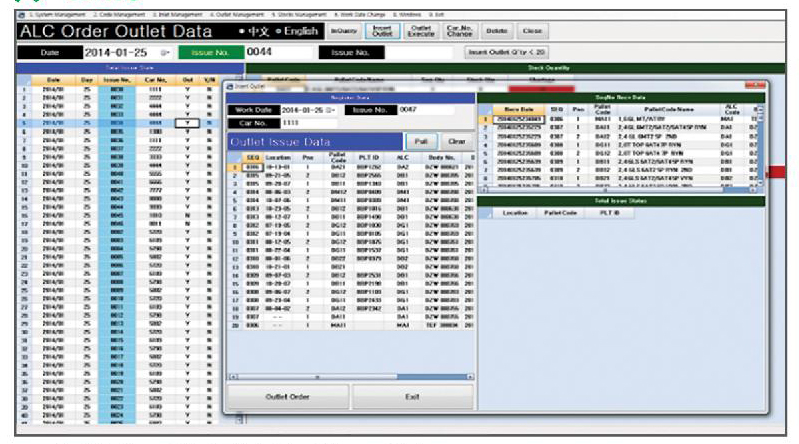Click the Issue No. field showing 0044

pos(279,52)
